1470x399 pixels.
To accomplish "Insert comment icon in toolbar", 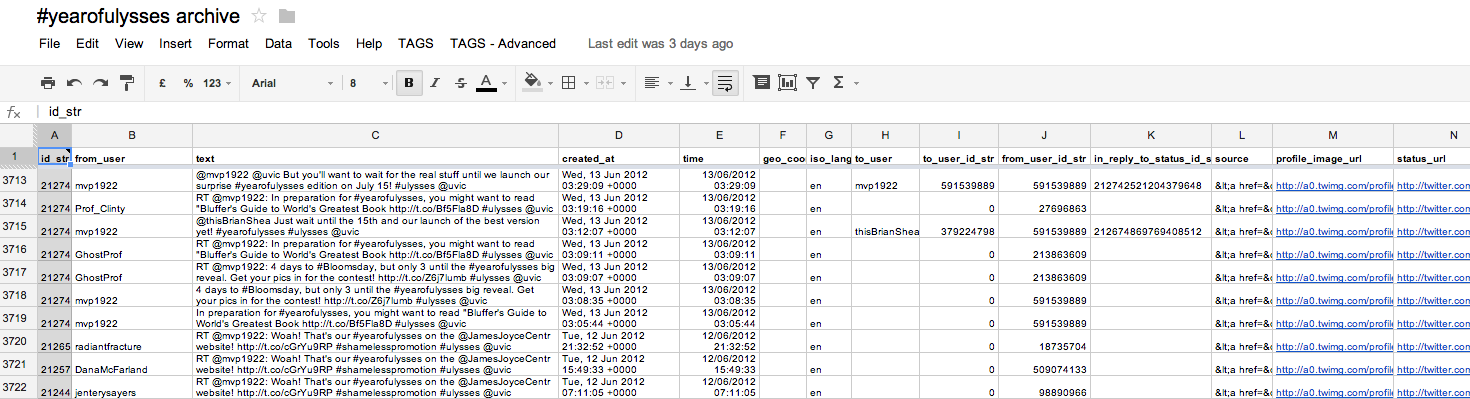I will click(762, 83).
